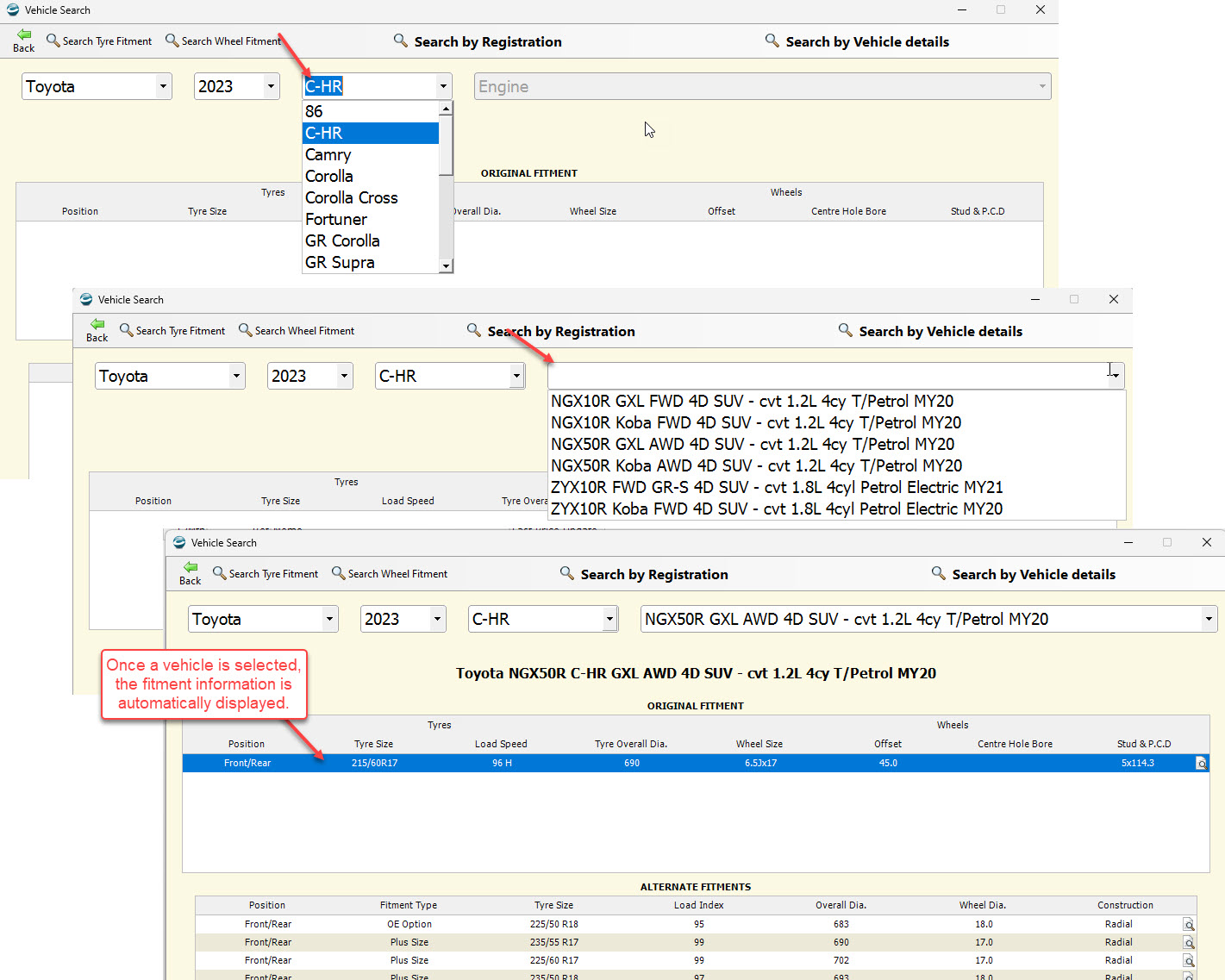This screenshot has width=1225, height=980.
Task: Expand NGX50R GXL AWD variant dropdown
Action: pyautogui.click(x=1209, y=619)
